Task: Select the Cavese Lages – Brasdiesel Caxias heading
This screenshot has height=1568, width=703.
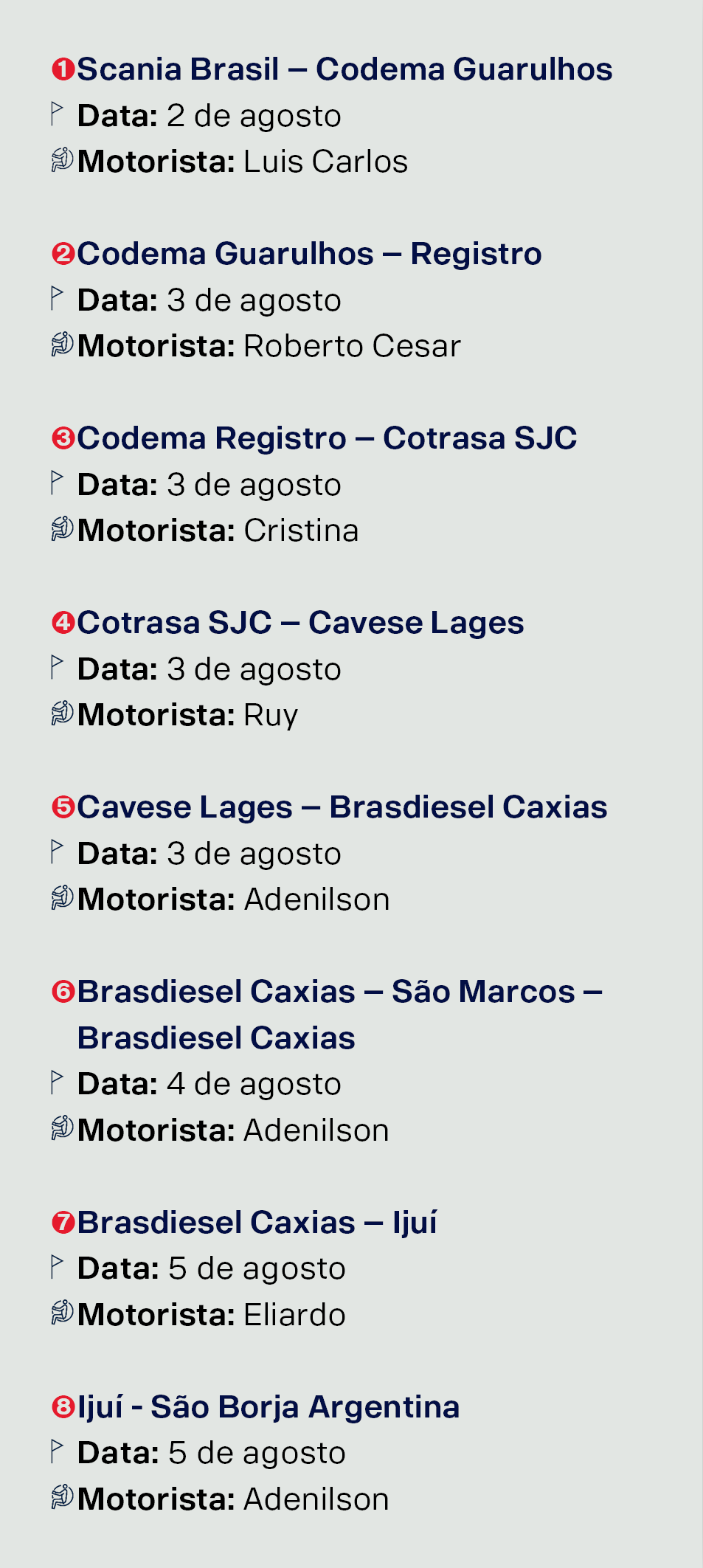Action: 342,807
